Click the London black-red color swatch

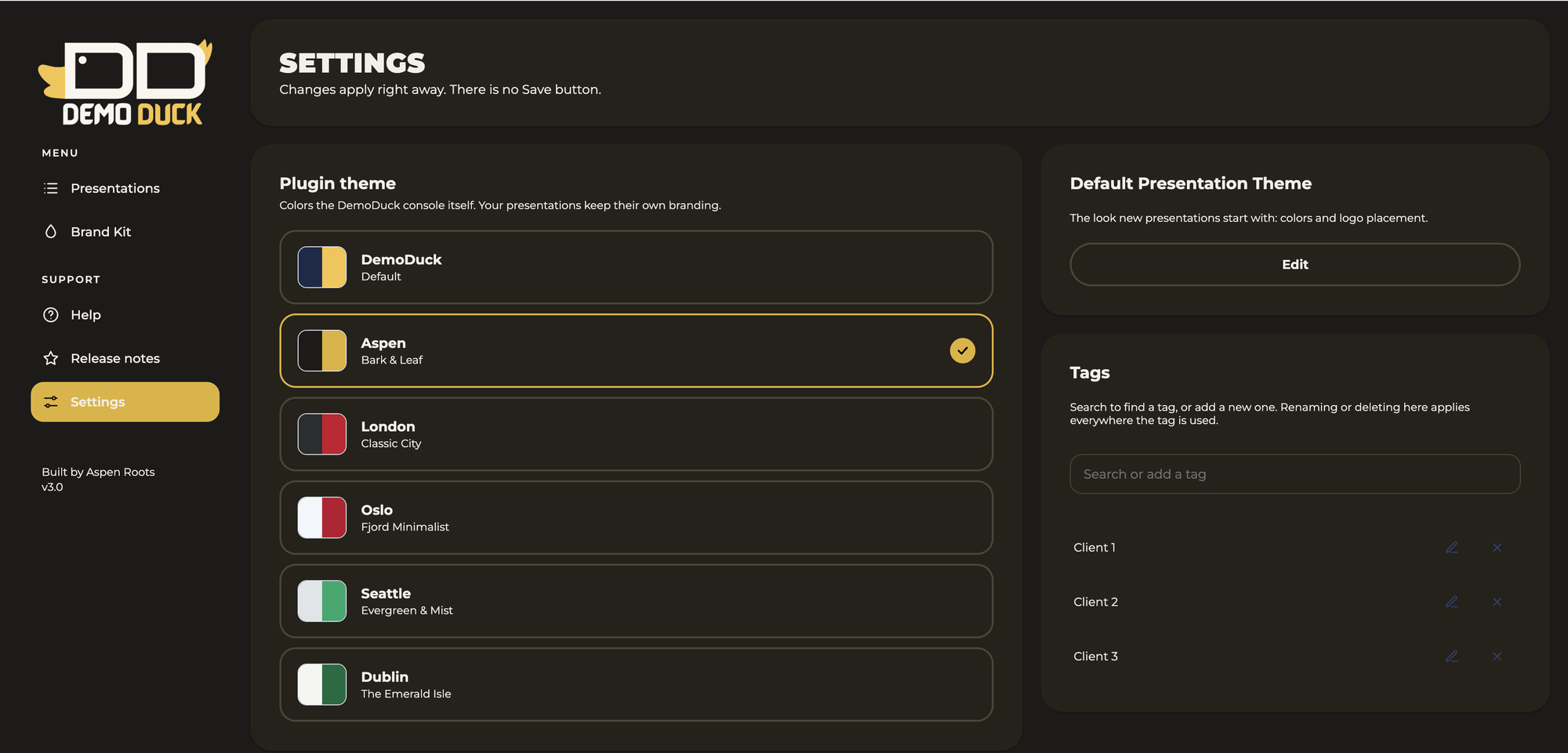(322, 434)
